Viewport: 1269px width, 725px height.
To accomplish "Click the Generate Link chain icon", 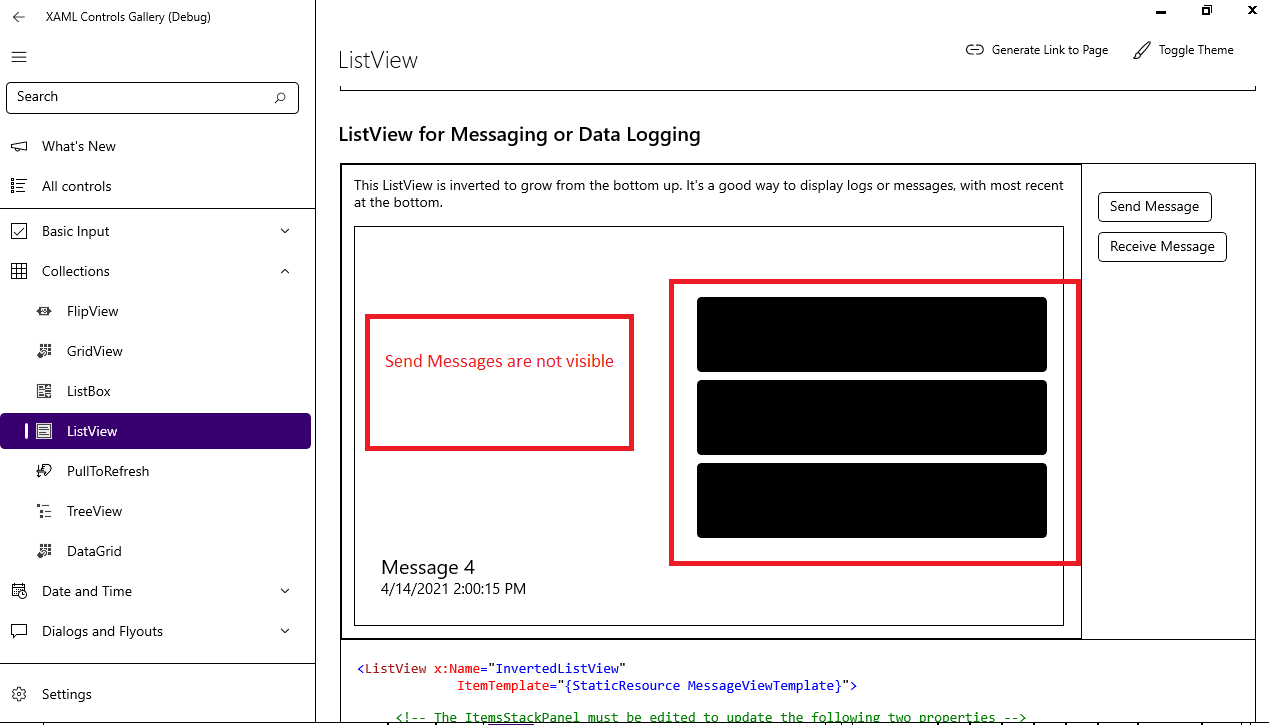I will pos(975,50).
